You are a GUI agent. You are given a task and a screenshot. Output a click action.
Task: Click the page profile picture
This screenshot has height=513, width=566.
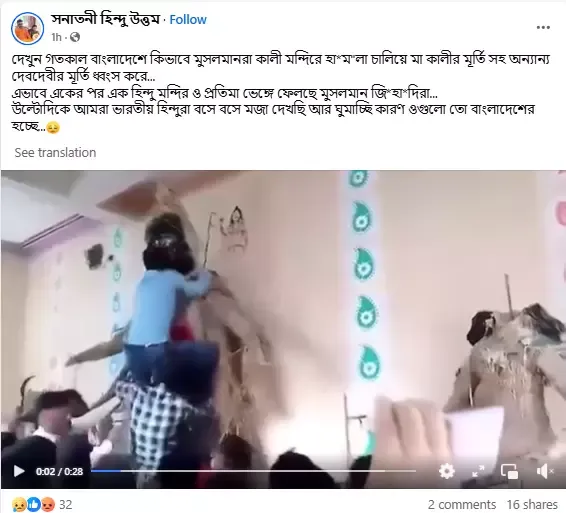coord(27,28)
